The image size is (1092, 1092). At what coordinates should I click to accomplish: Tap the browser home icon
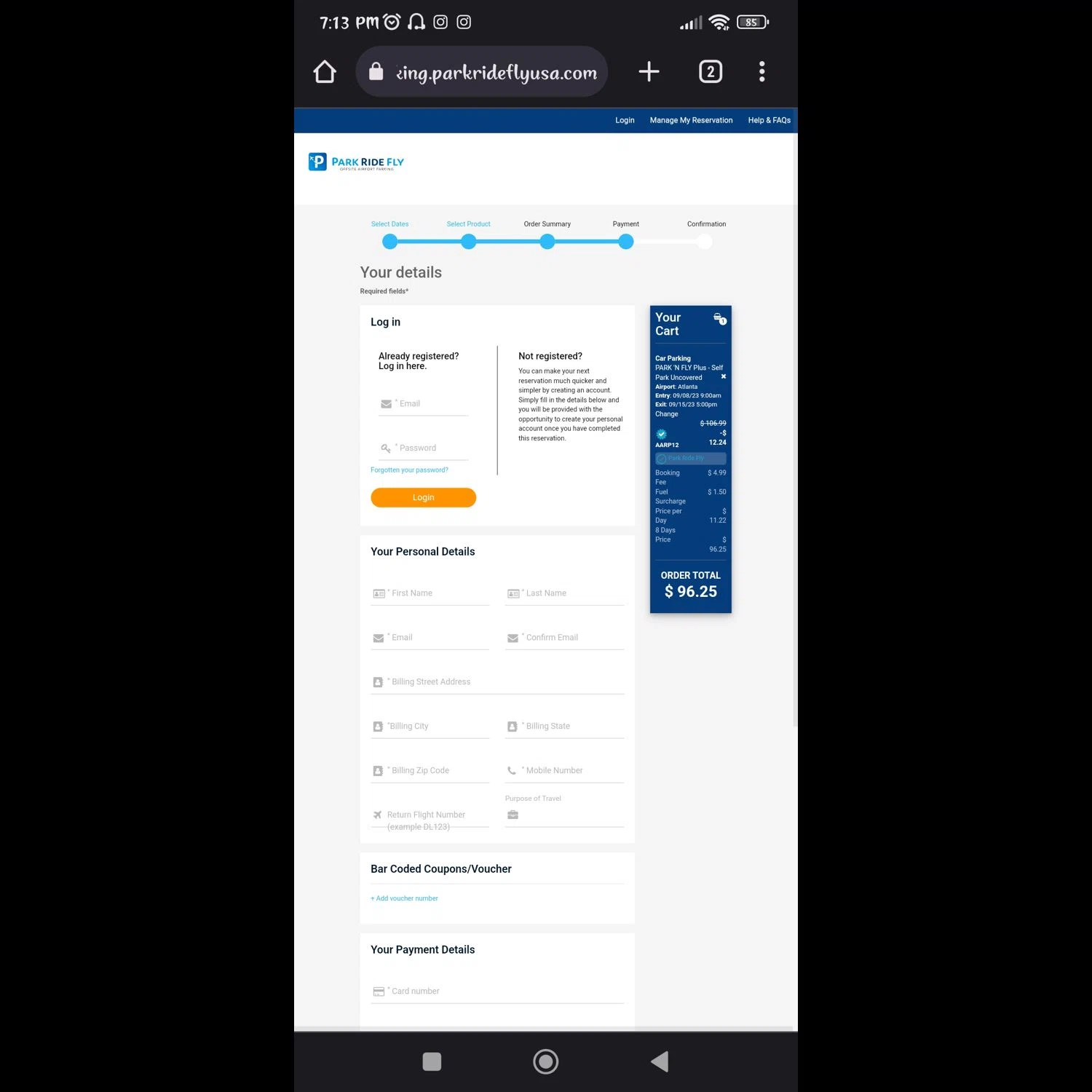325,71
